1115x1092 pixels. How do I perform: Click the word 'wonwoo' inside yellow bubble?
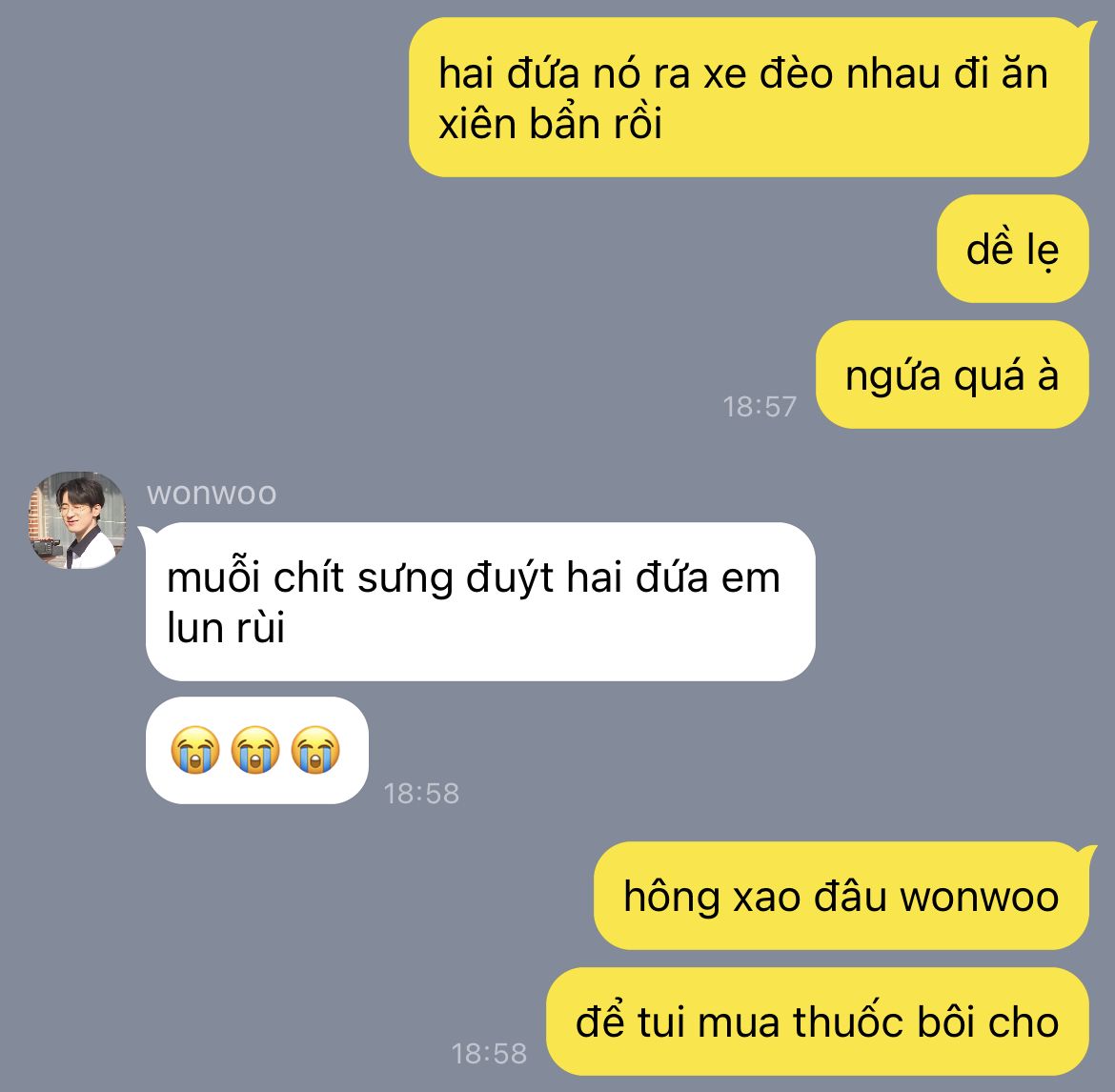pyautogui.click(x=979, y=897)
